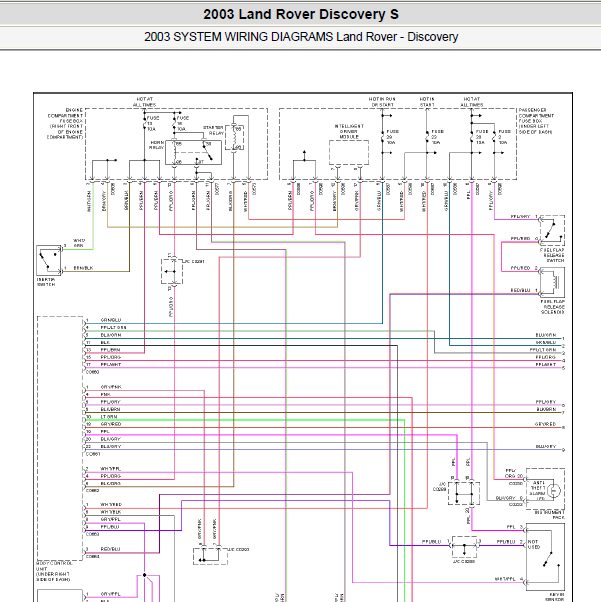Image resolution: width=601 pixels, height=602 pixels.
Task: Click the C0664 connector label
Action: [x=93, y=556]
